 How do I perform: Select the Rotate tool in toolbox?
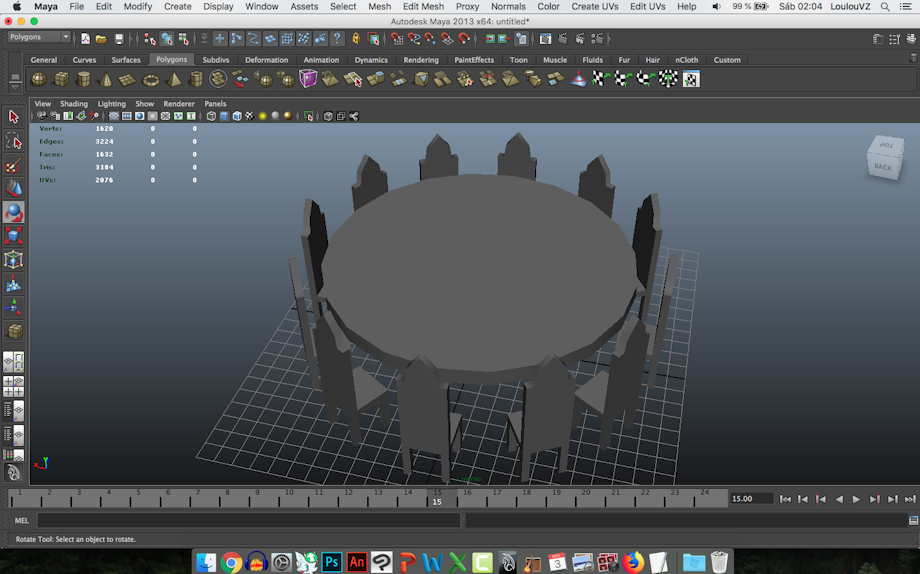point(14,213)
